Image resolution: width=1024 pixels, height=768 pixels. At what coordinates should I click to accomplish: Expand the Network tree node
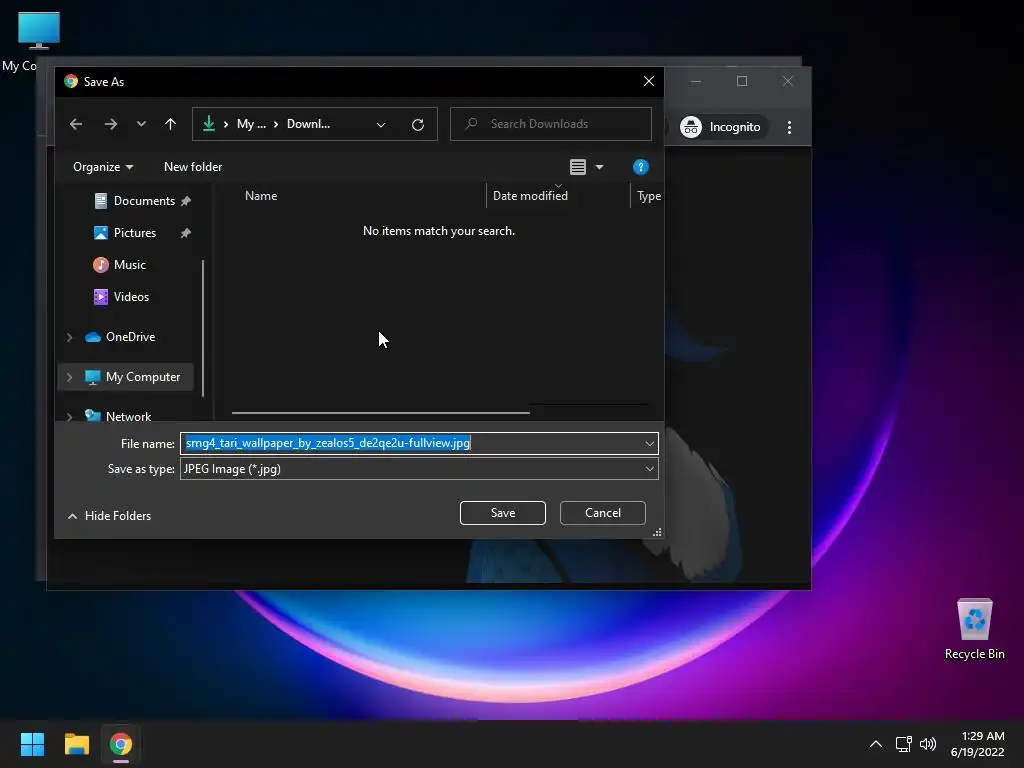coord(70,417)
